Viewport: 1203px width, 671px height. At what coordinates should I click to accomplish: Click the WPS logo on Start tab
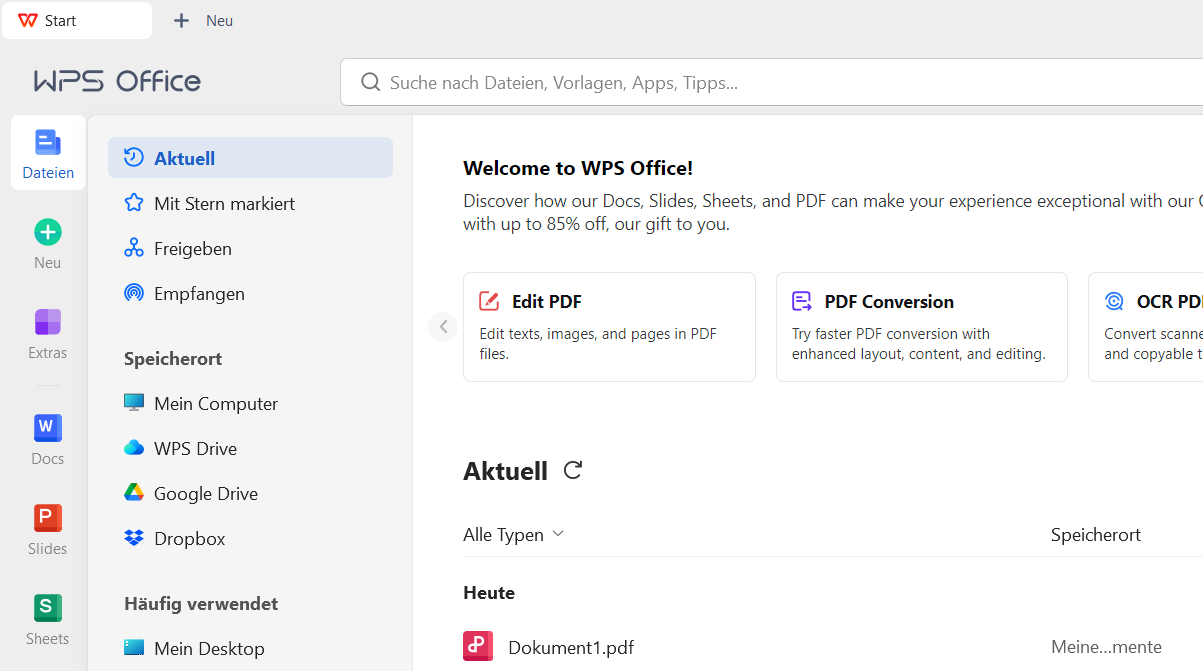coord(27,21)
